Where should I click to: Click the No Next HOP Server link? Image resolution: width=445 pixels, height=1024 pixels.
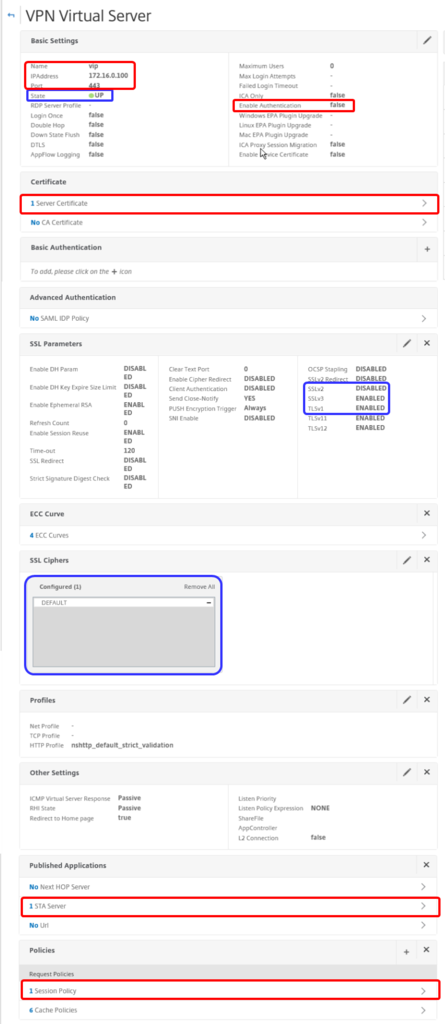pyautogui.click(x=59, y=887)
